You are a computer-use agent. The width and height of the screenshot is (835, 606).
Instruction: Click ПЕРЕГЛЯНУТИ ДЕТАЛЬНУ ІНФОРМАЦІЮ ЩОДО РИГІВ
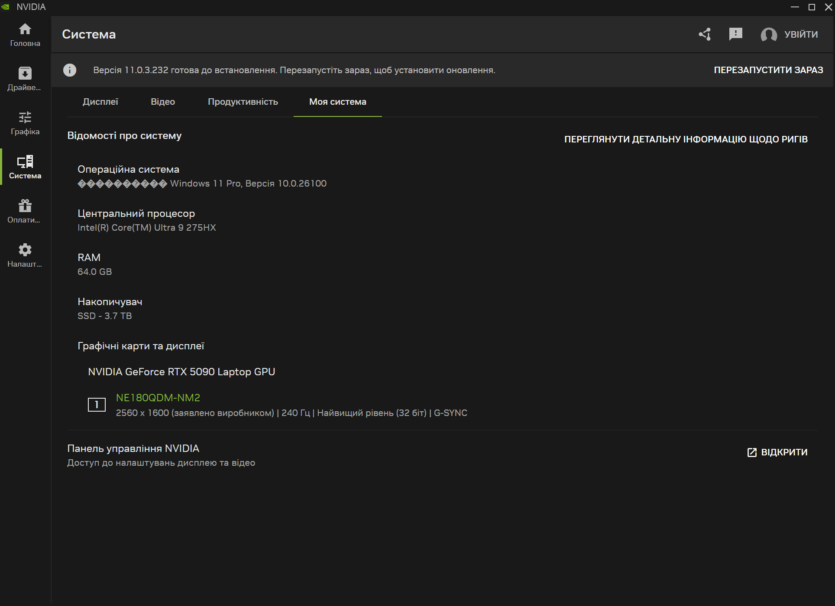(686, 140)
